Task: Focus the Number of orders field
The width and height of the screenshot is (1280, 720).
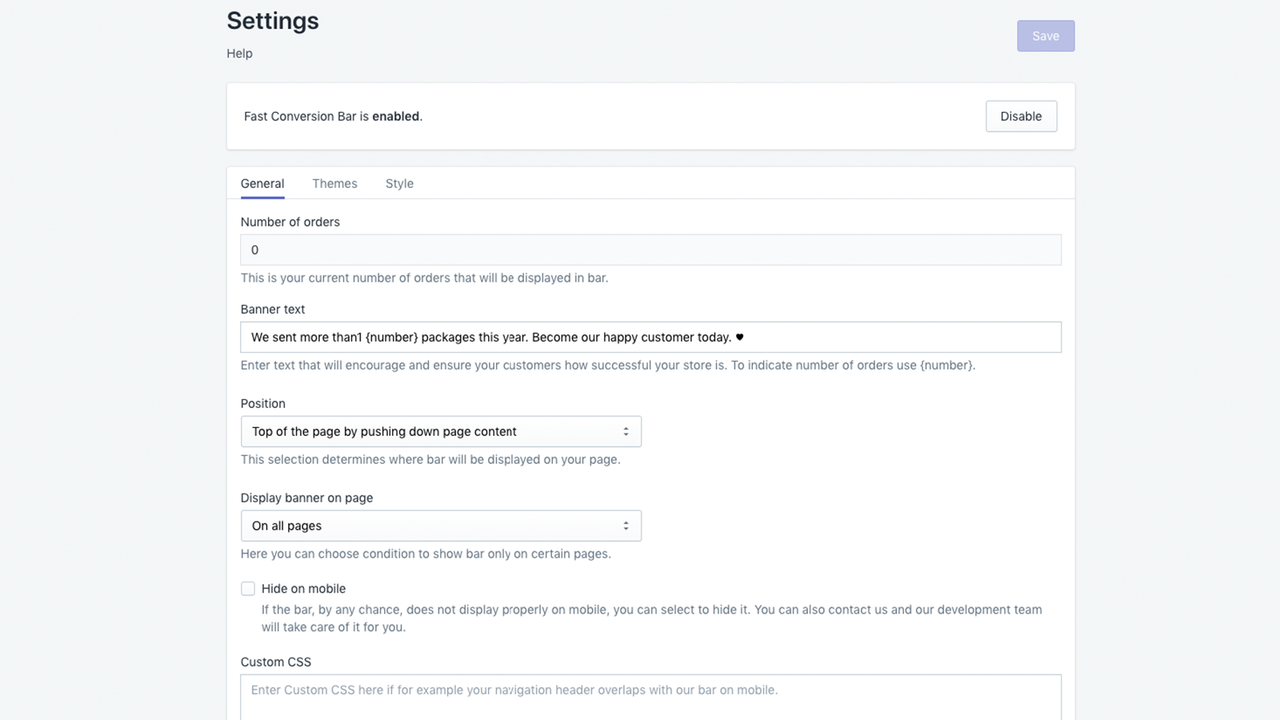Action: pyautogui.click(x=651, y=250)
